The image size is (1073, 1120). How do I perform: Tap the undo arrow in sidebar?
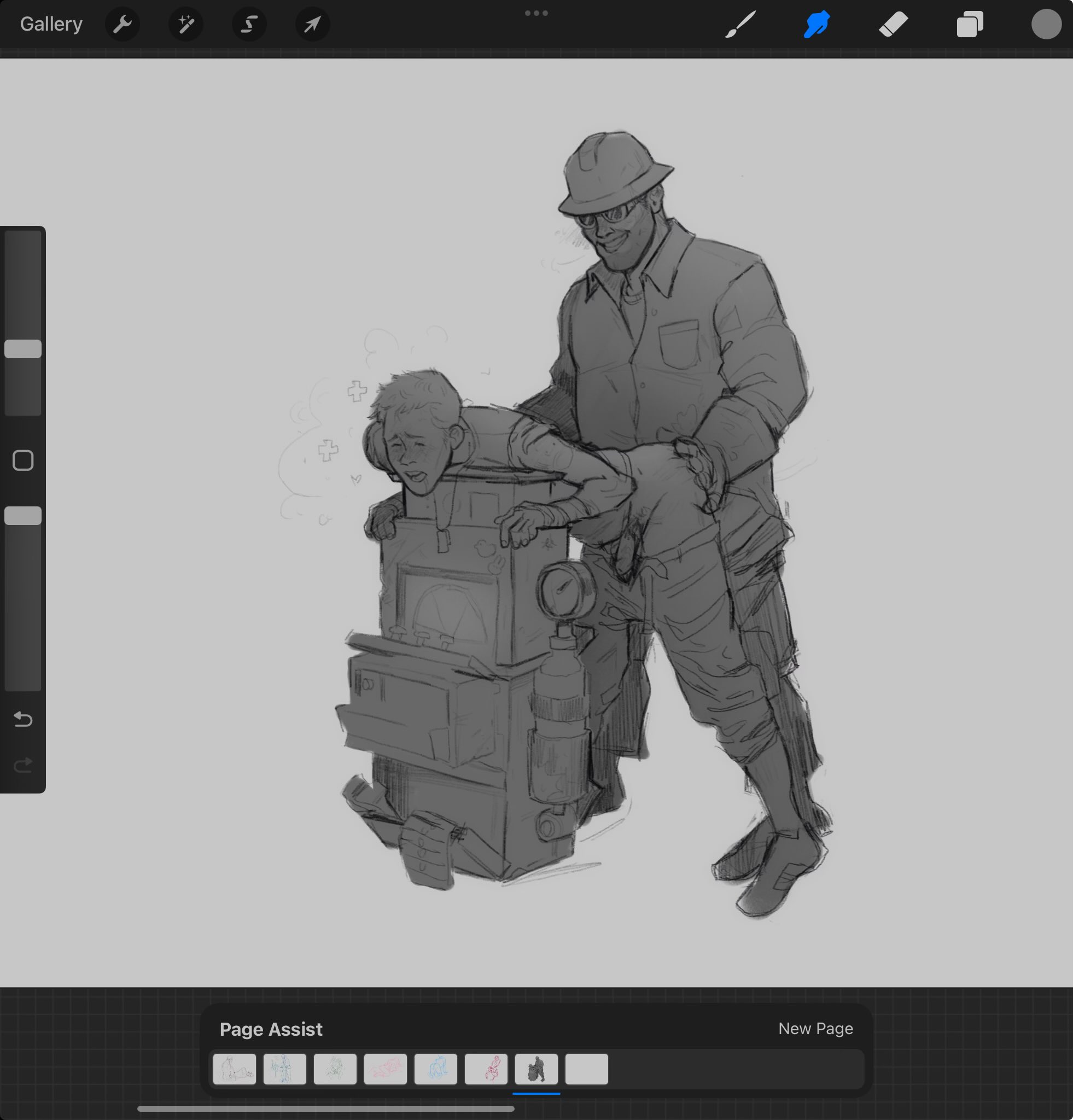[x=23, y=719]
